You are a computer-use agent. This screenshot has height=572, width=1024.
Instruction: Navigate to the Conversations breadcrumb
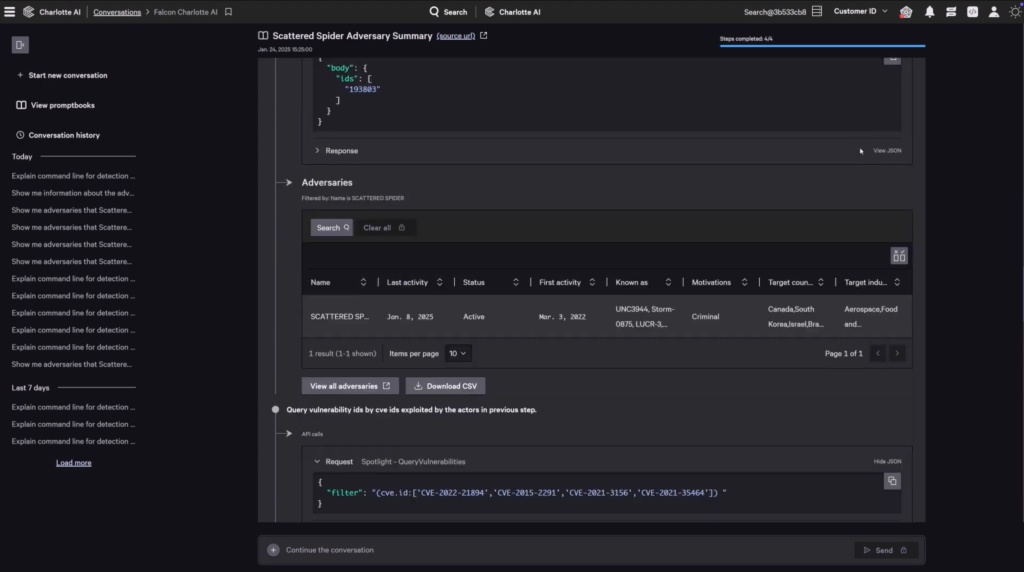coord(117,12)
